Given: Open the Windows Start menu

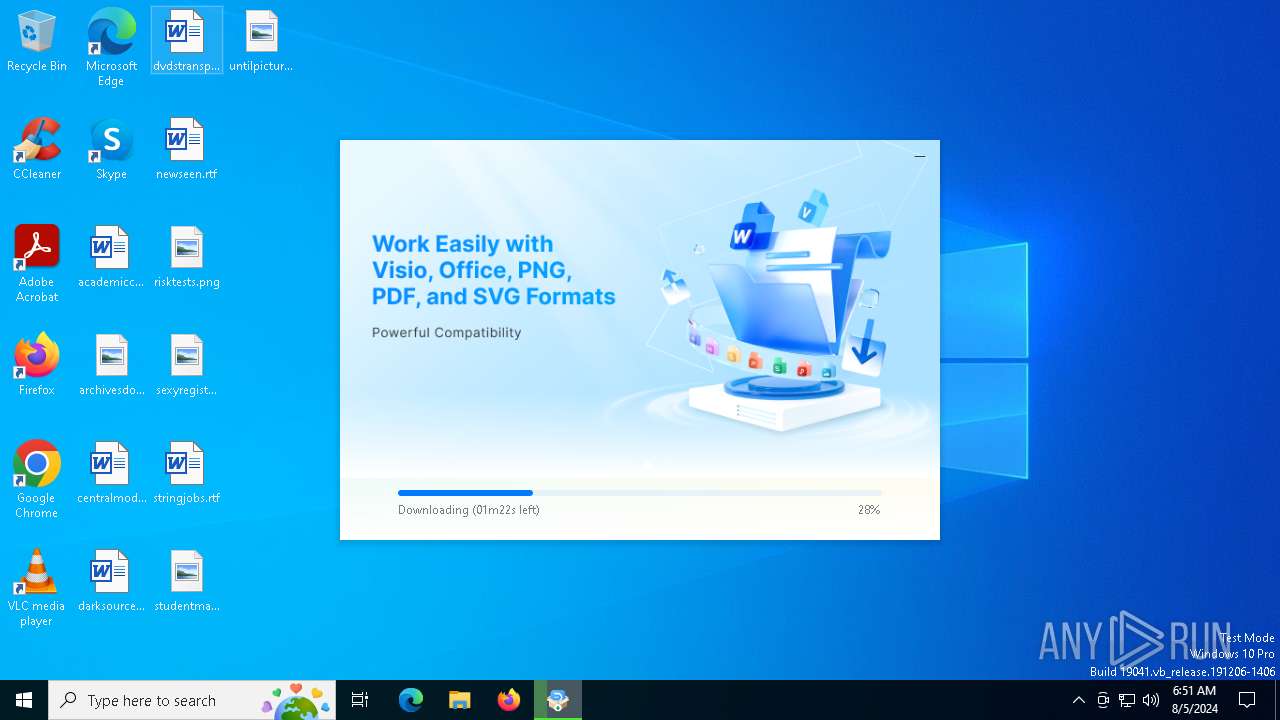Looking at the screenshot, I should click(24, 700).
